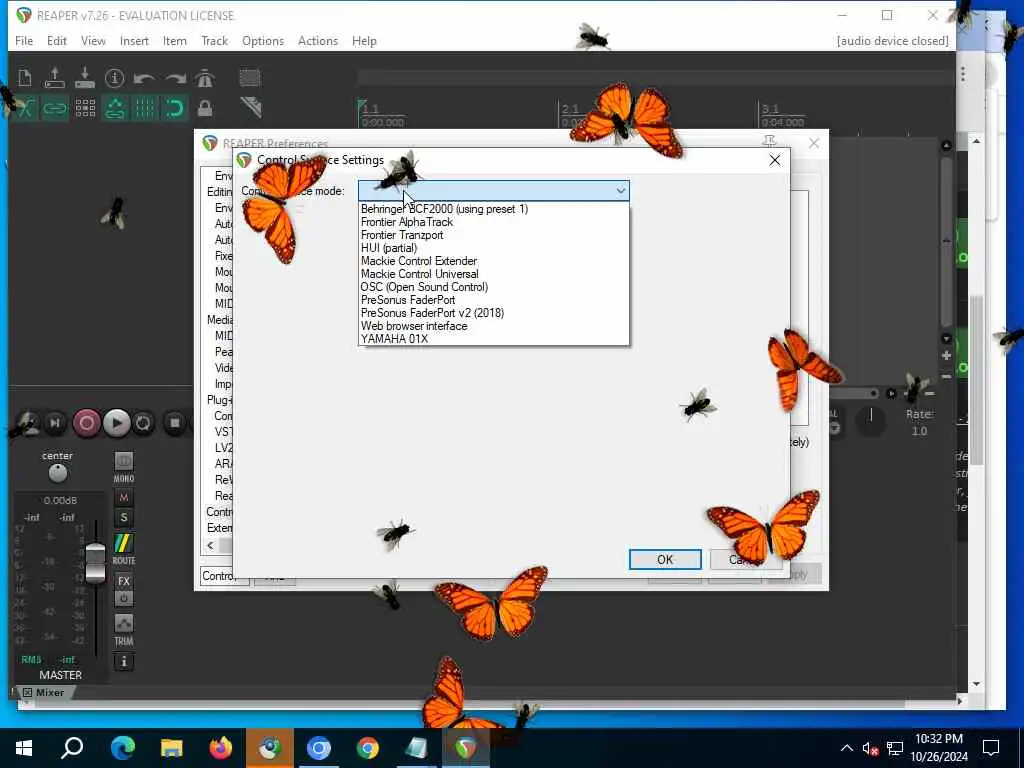Screen dimensions: 1024x768
Task: Open Microsoft Edge from the taskbar
Action: pyautogui.click(x=122, y=748)
